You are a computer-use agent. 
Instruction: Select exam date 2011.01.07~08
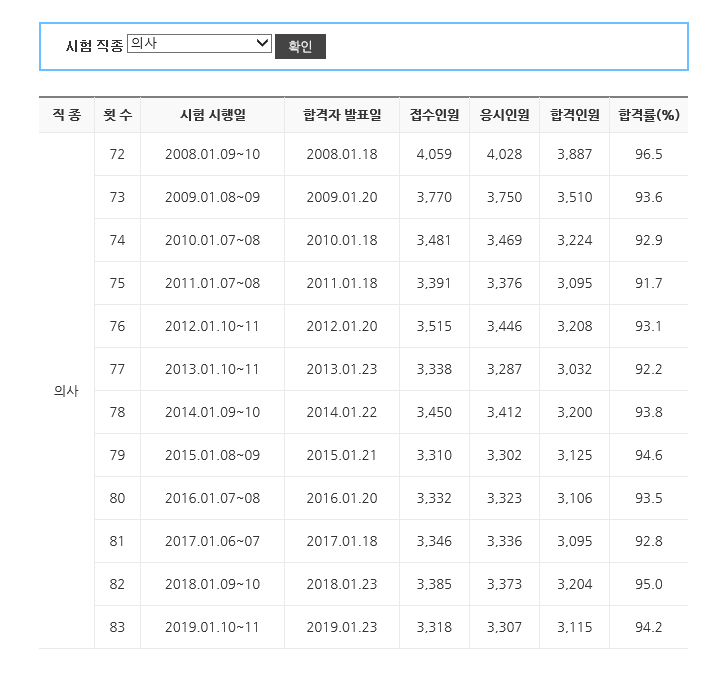point(213,283)
